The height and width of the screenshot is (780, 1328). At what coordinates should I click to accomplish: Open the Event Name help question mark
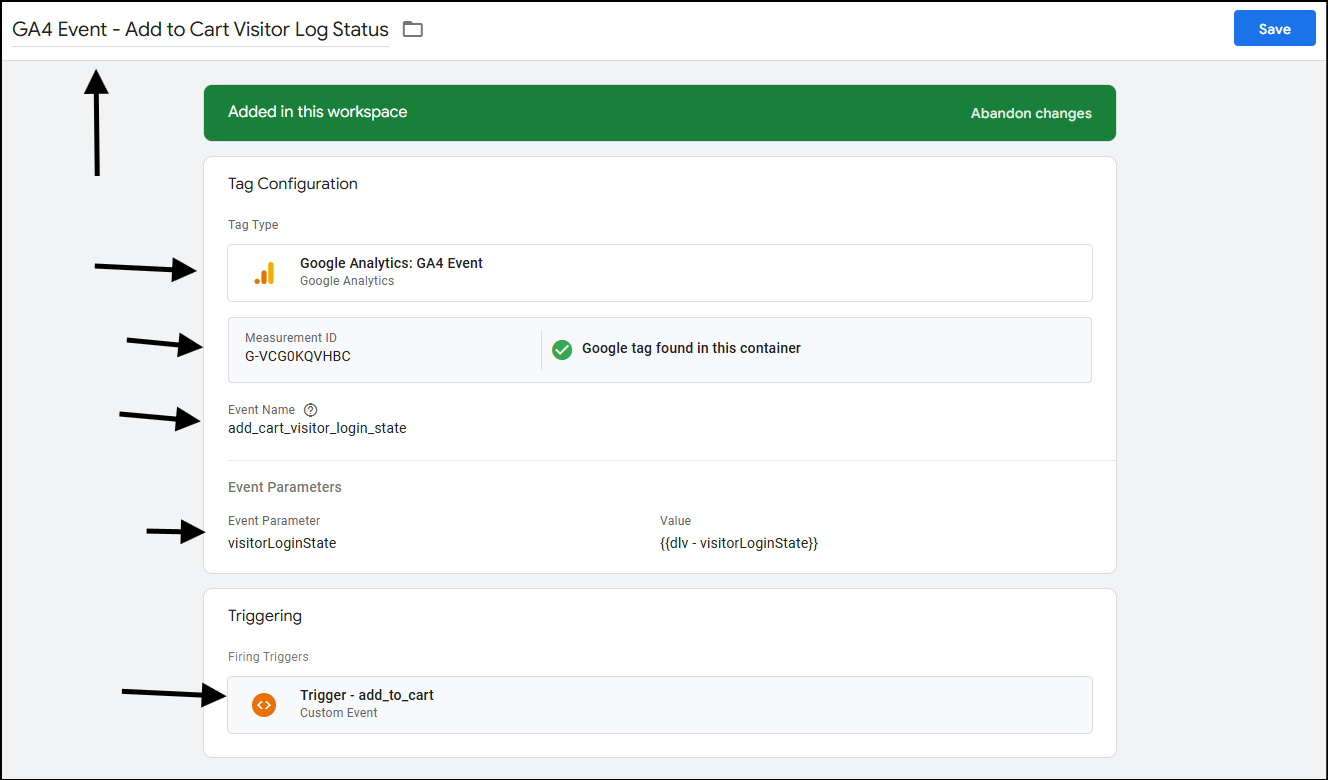coord(310,410)
